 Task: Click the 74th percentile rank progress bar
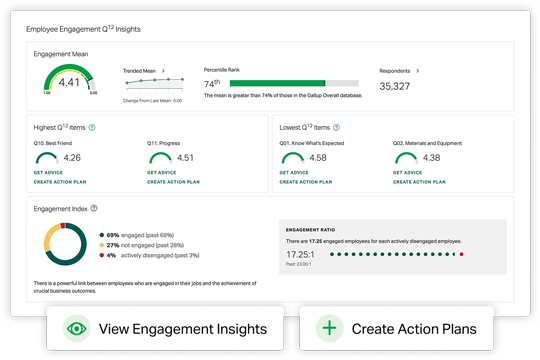tap(294, 83)
